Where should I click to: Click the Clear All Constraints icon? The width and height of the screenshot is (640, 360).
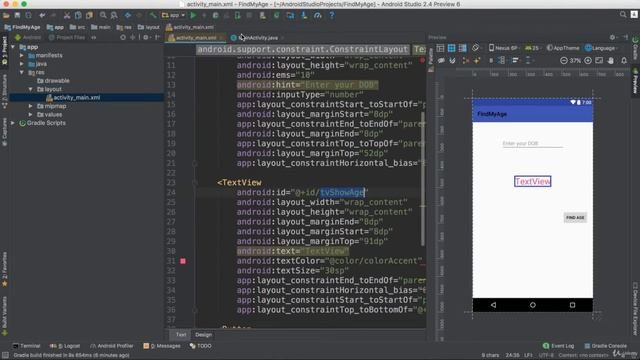tap(466, 60)
